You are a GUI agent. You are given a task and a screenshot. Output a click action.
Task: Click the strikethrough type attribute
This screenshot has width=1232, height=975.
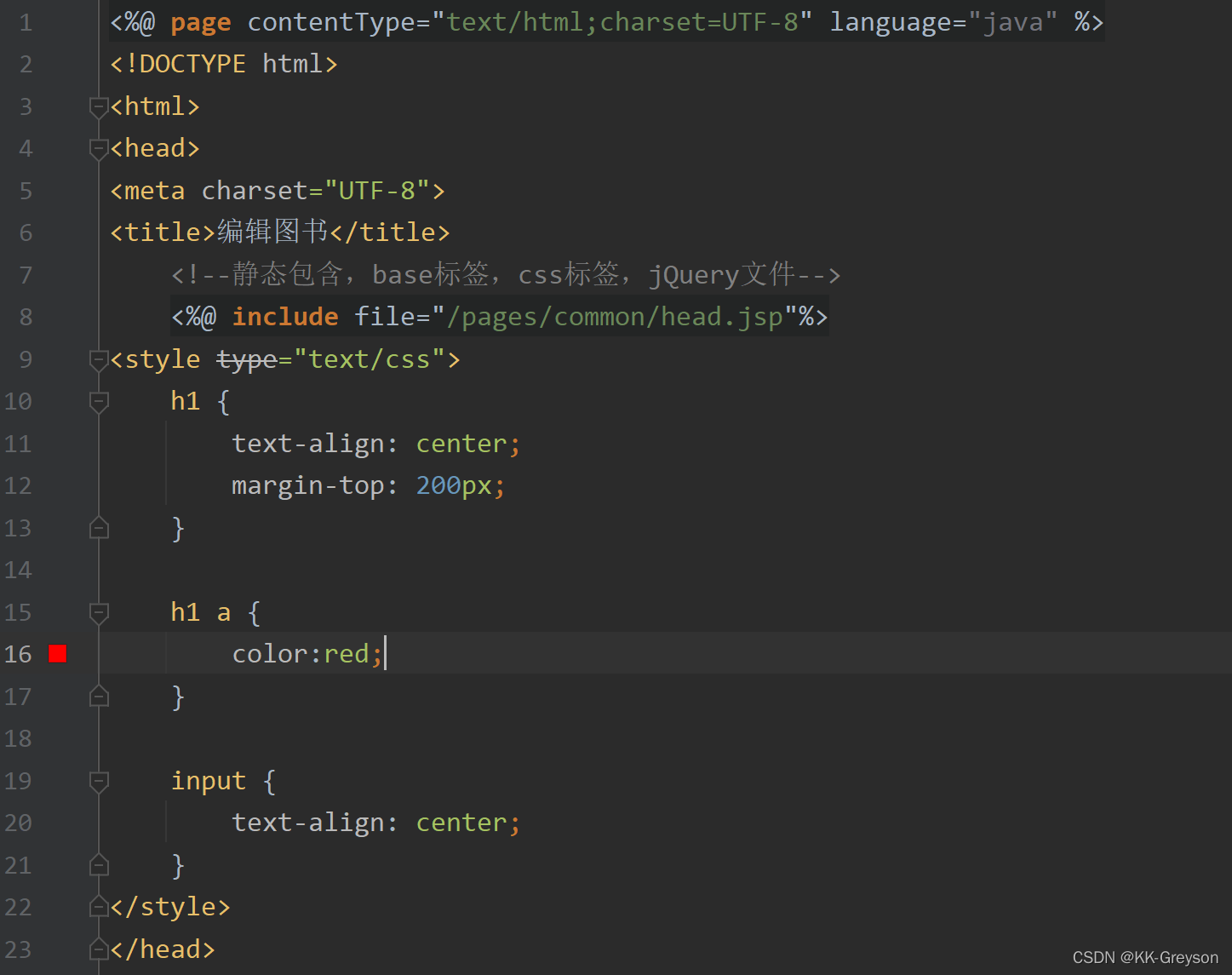[247, 360]
